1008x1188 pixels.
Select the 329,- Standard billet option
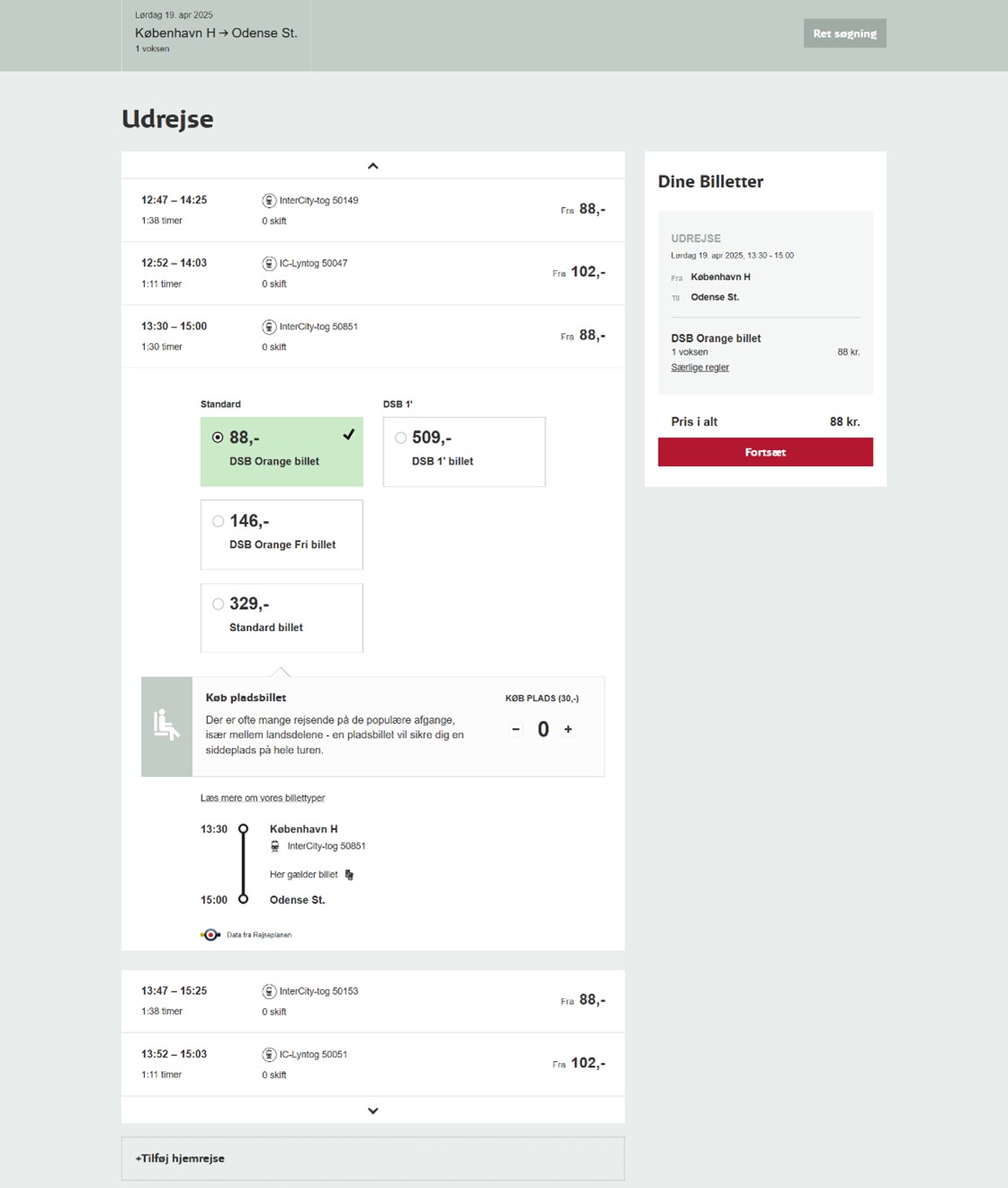click(282, 617)
